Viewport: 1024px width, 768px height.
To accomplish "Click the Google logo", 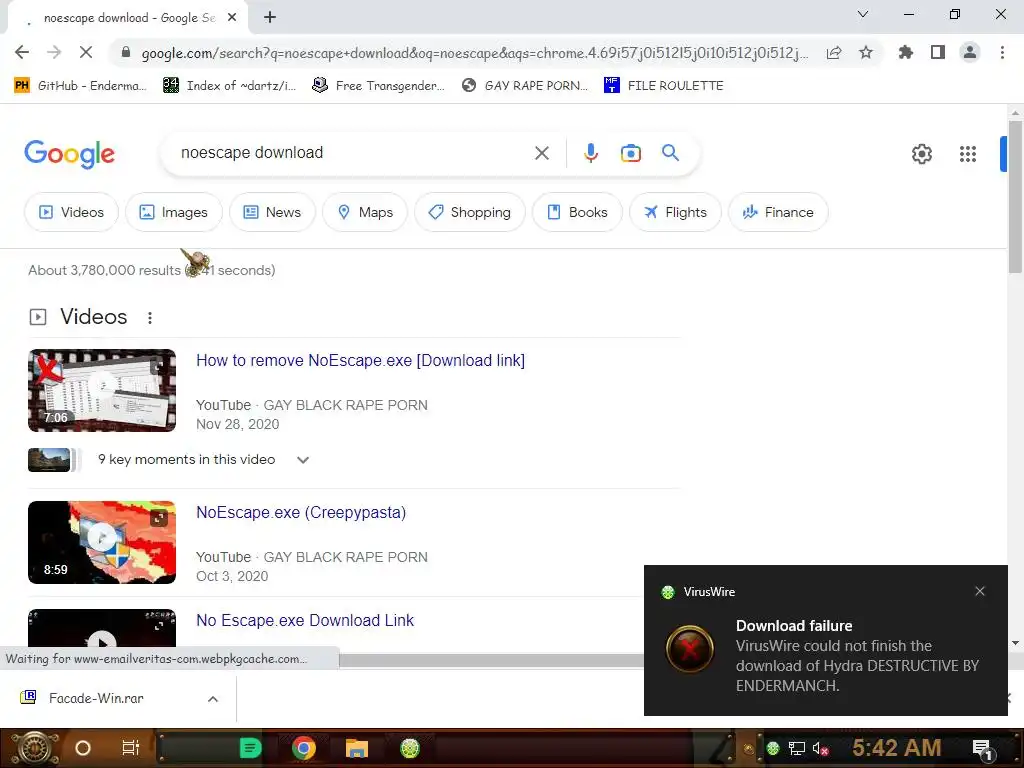I will [x=69, y=154].
